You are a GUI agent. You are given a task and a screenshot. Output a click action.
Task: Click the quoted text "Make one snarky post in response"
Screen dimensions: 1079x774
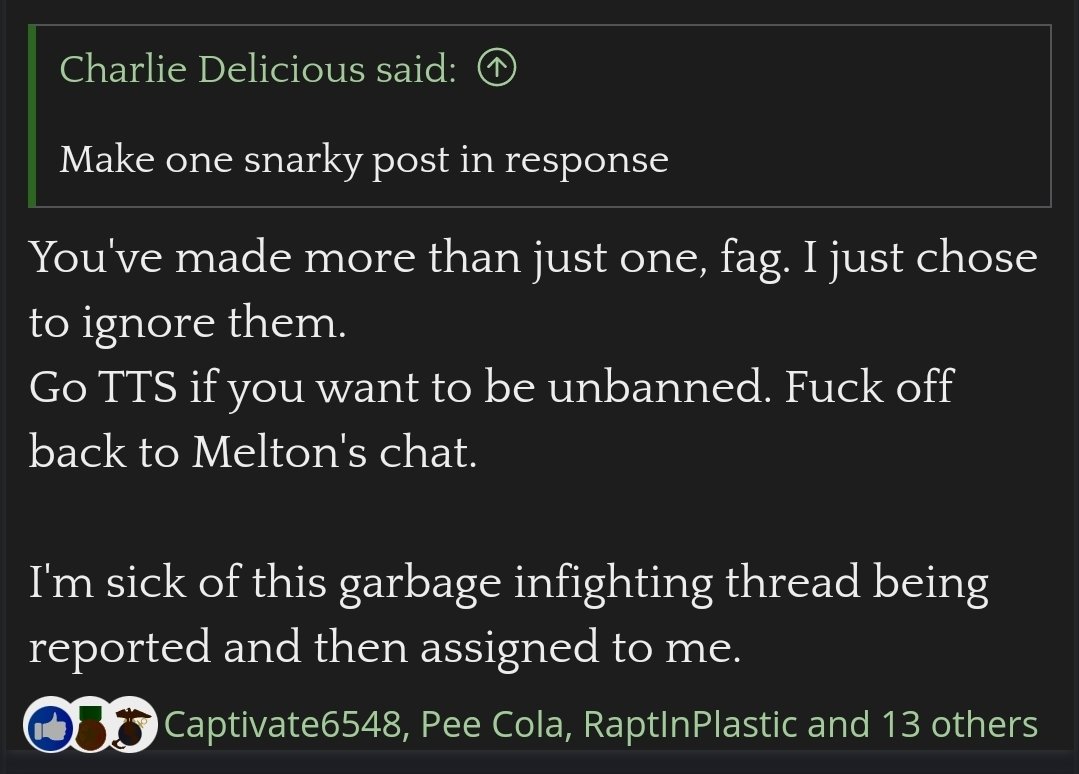[363, 159]
